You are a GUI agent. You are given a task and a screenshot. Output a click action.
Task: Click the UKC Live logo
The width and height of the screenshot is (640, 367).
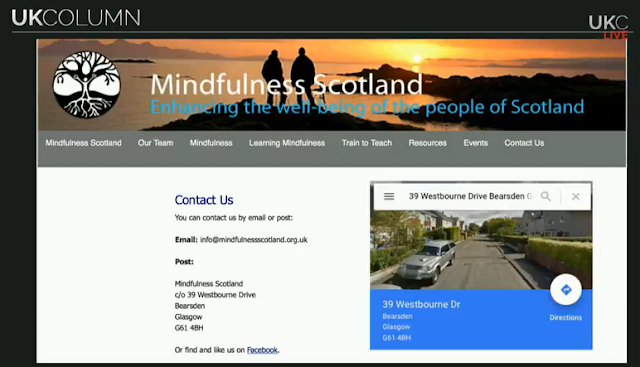(608, 27)
